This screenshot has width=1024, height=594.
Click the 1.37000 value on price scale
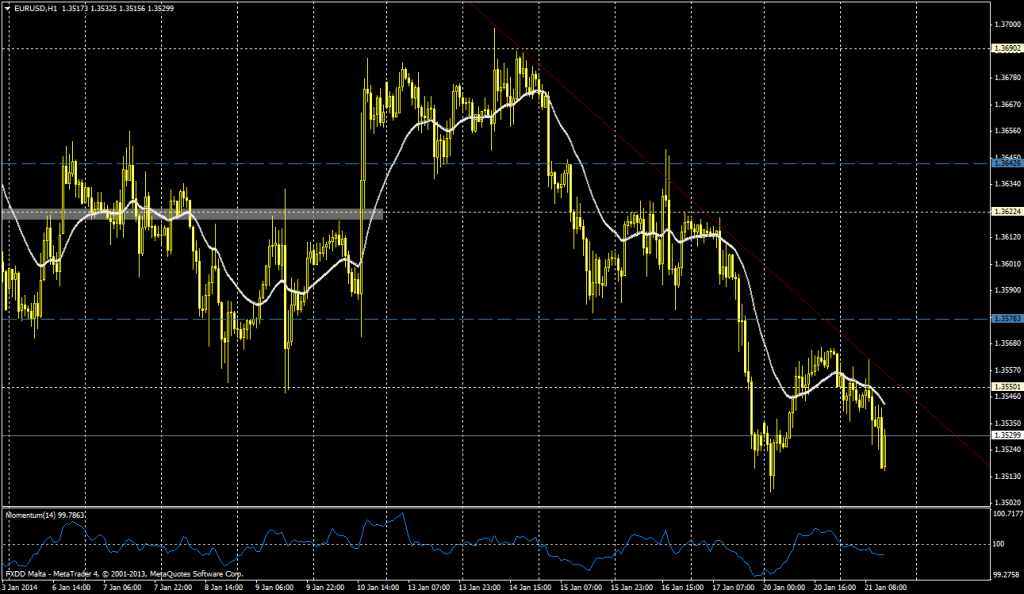tap(1005, 23)
